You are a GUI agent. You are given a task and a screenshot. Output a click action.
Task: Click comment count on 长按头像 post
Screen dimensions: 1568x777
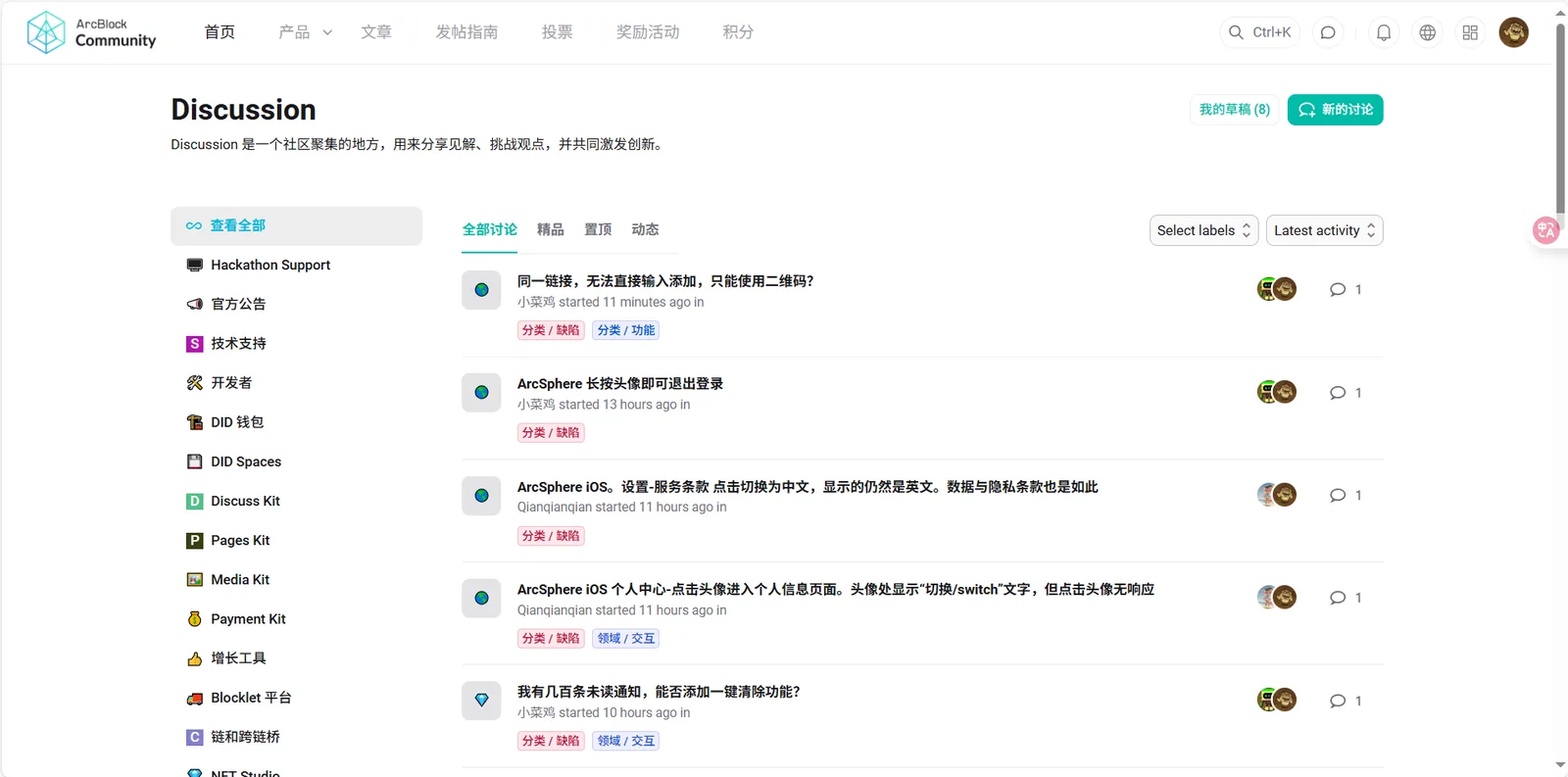1346,393
